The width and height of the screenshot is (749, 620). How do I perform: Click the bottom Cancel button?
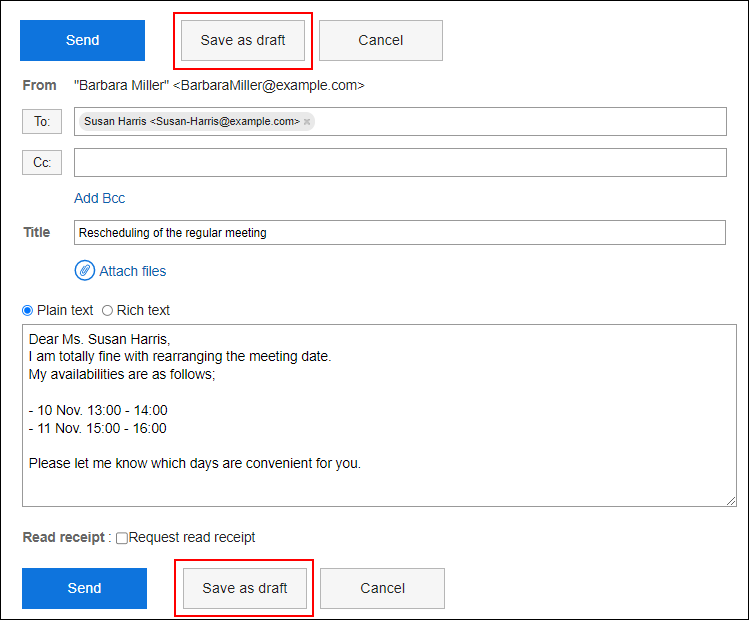point(382,588)
